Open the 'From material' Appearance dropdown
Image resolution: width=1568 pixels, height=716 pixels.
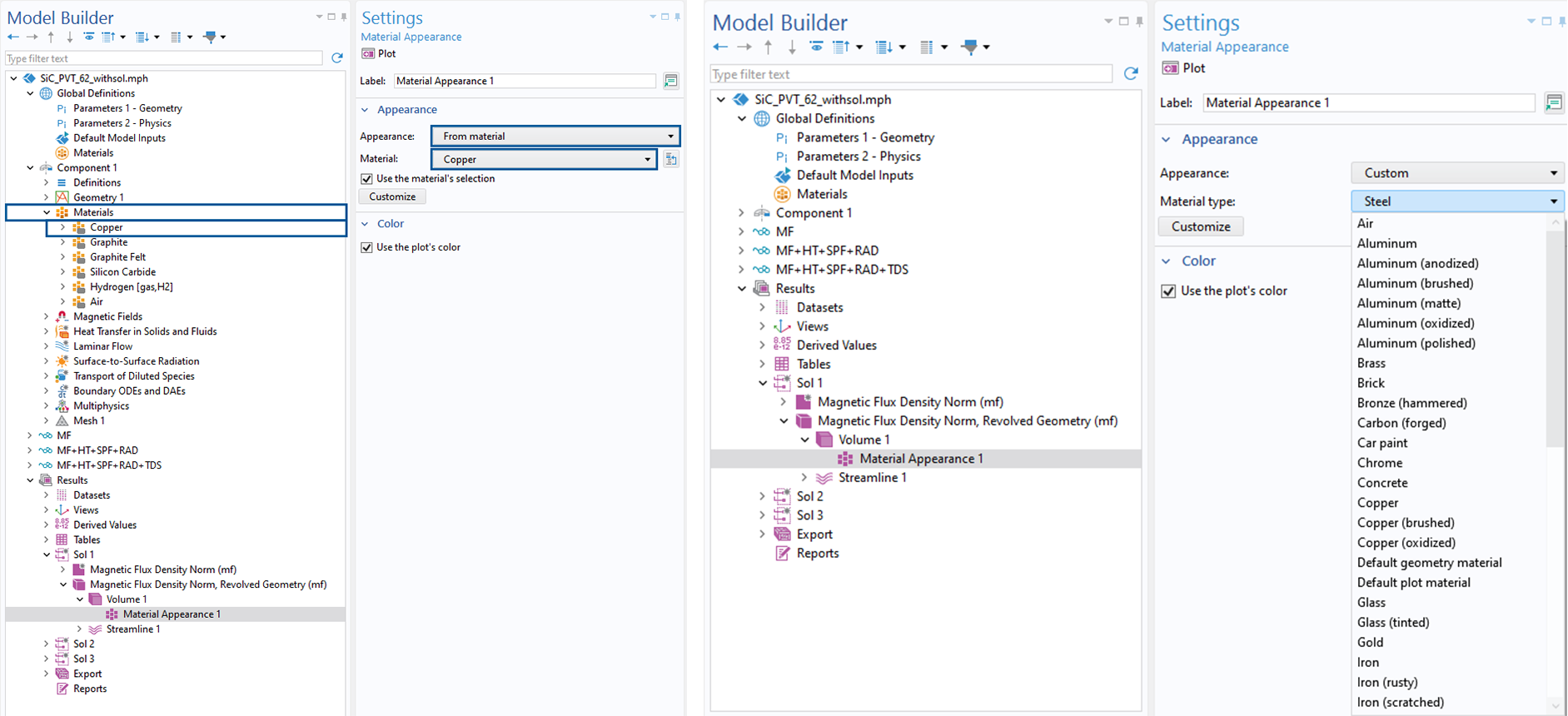pos(555,136)
